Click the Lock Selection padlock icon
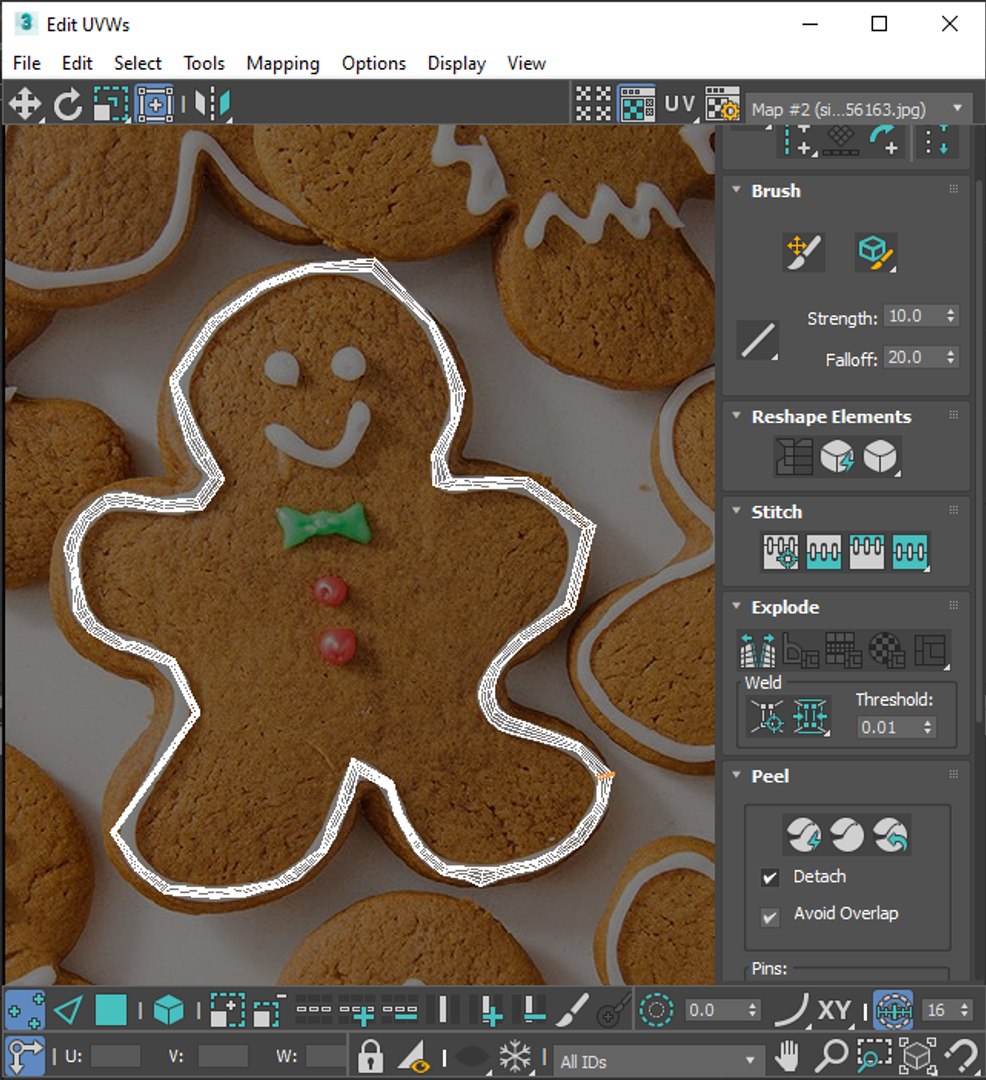This screenshot has height=1080, width=986. tap(370, 1055)
